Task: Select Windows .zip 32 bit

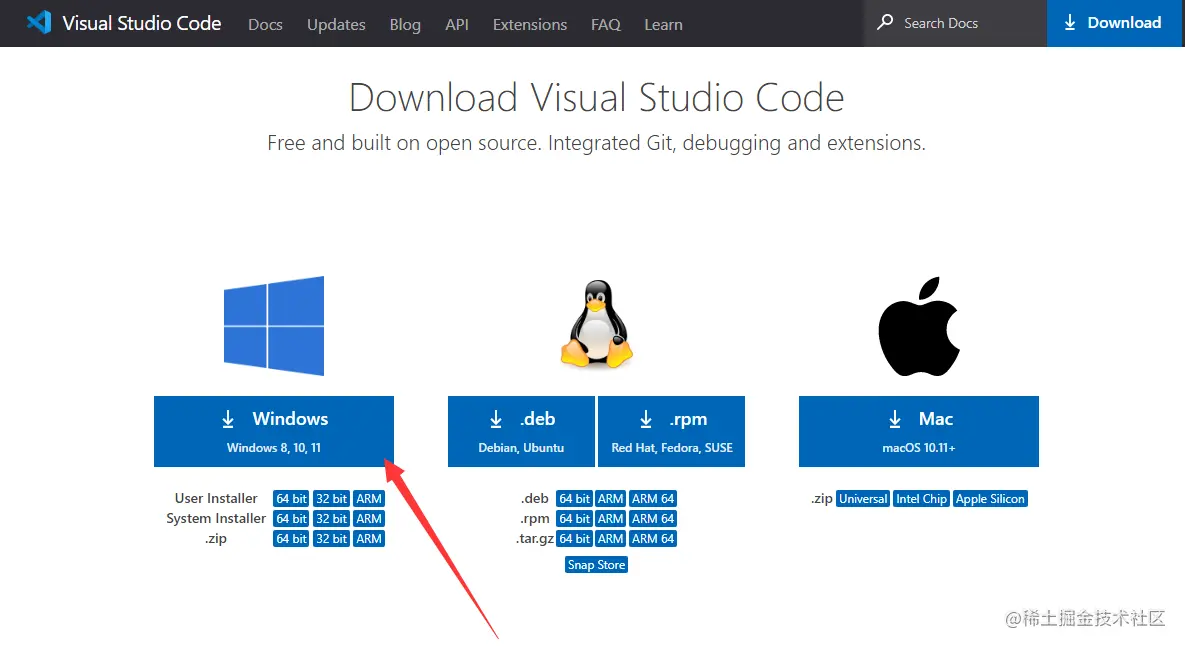Action: coord(331,538)
